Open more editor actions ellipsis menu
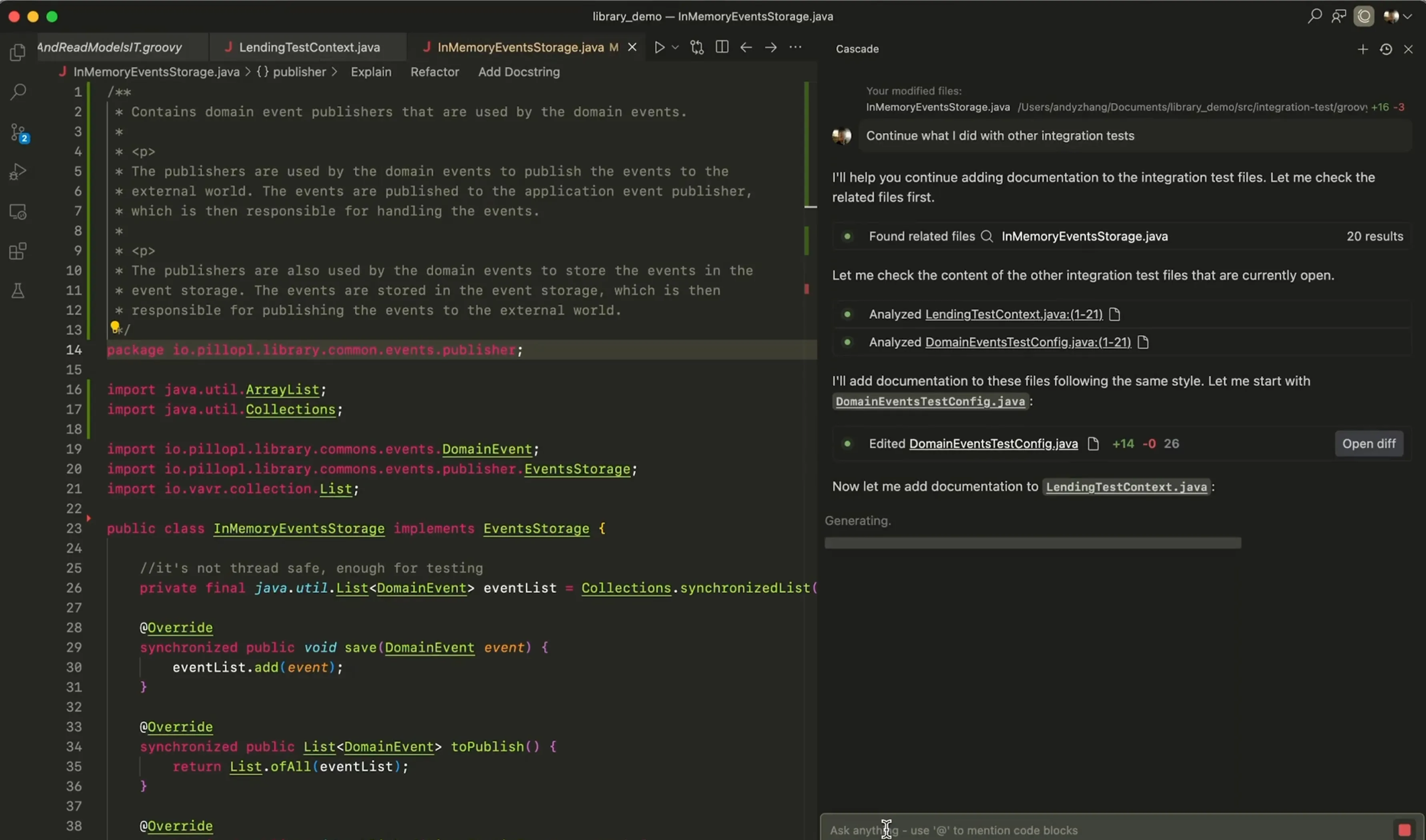The height and width of the screenshot is (840, 1426). pyautogui.click(x=795, y=47)
